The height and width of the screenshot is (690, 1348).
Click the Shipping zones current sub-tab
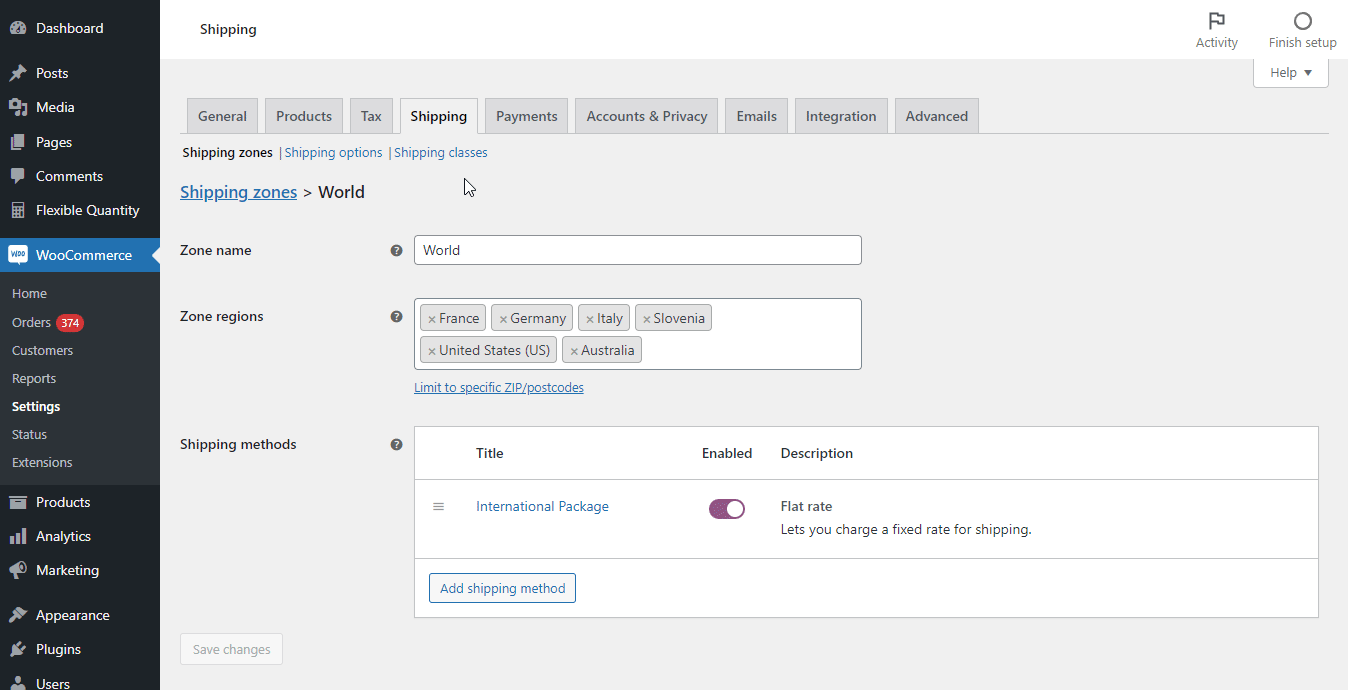(227, 153)
